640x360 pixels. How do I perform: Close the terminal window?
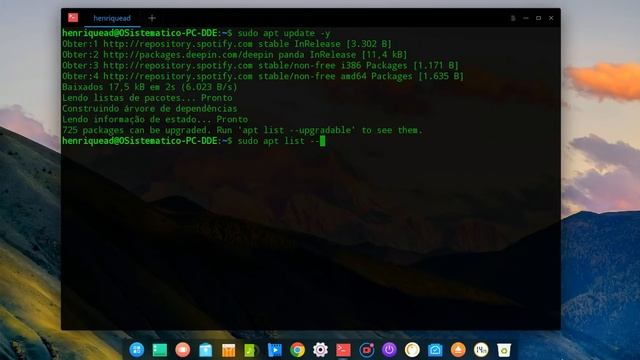[551, 18]
